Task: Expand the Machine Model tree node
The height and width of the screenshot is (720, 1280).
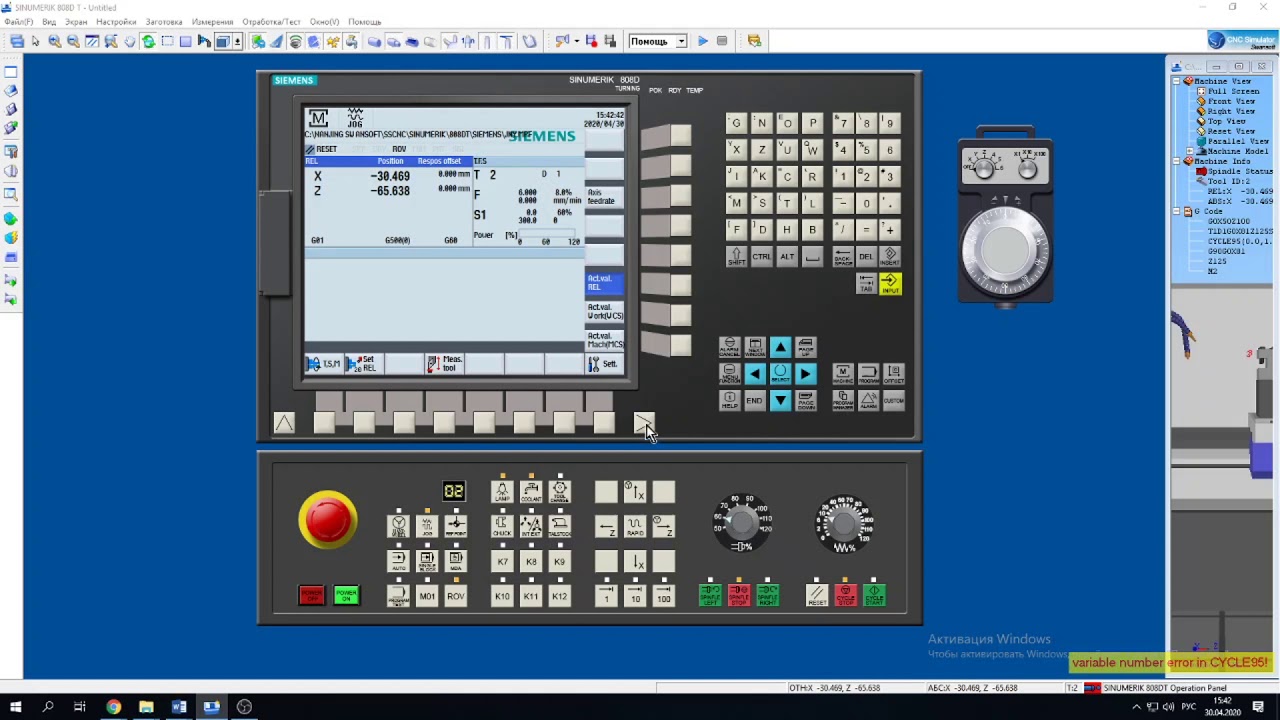Action: (1190, 151)
